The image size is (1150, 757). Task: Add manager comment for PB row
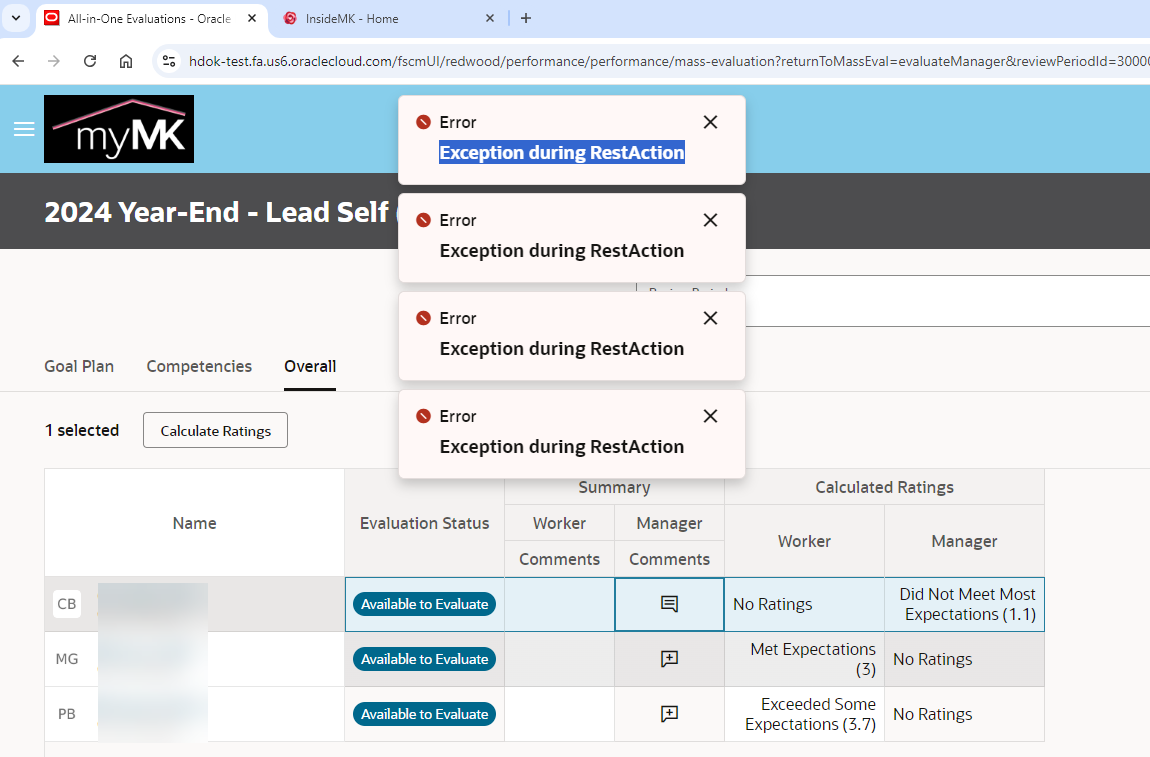pos(670,714)
